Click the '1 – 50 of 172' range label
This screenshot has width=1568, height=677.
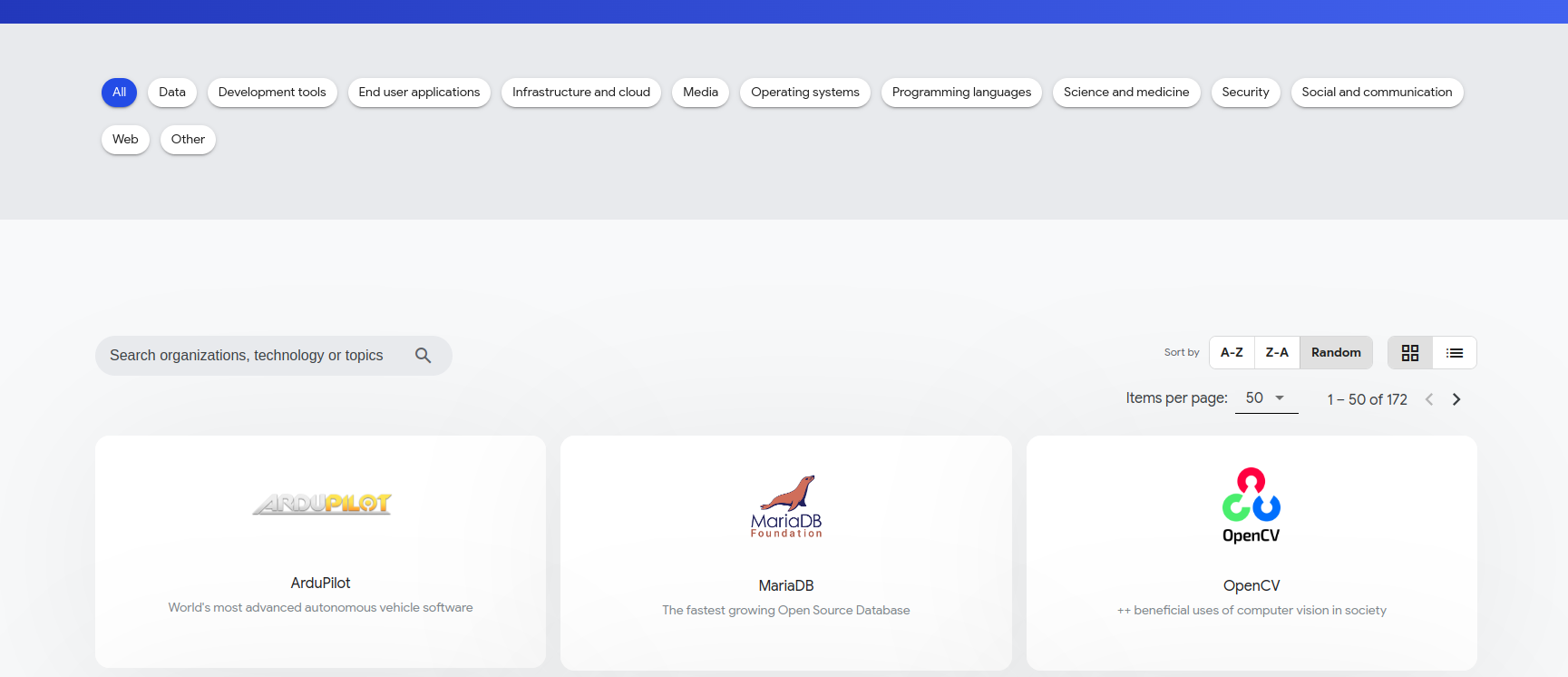(x=1368, y=399)
